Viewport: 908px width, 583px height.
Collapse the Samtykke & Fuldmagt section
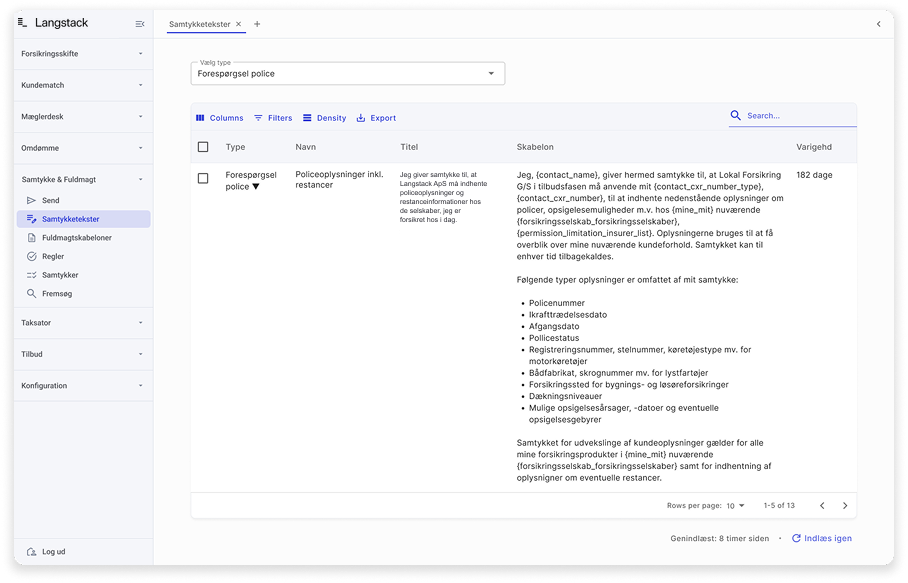[82, 179]
